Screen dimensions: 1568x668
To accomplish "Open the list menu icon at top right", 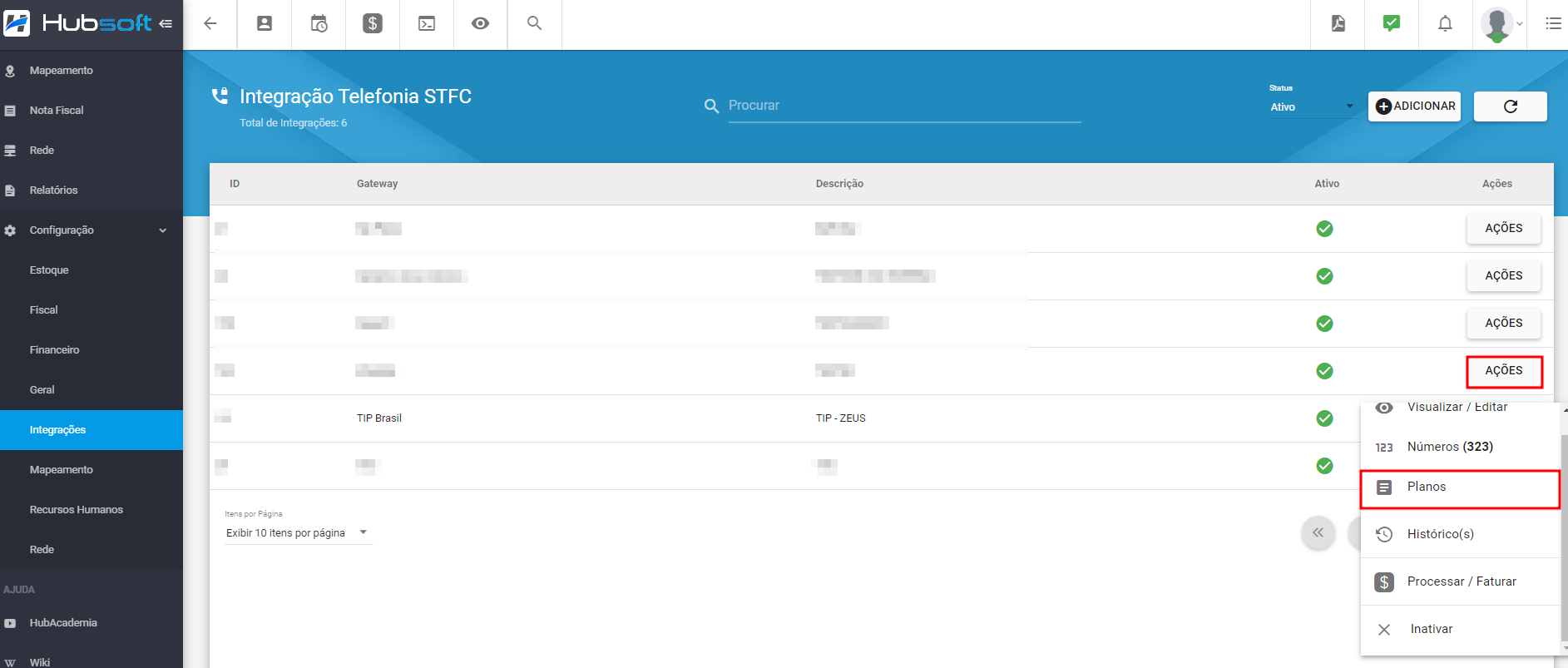I will tap(1553, 23).
